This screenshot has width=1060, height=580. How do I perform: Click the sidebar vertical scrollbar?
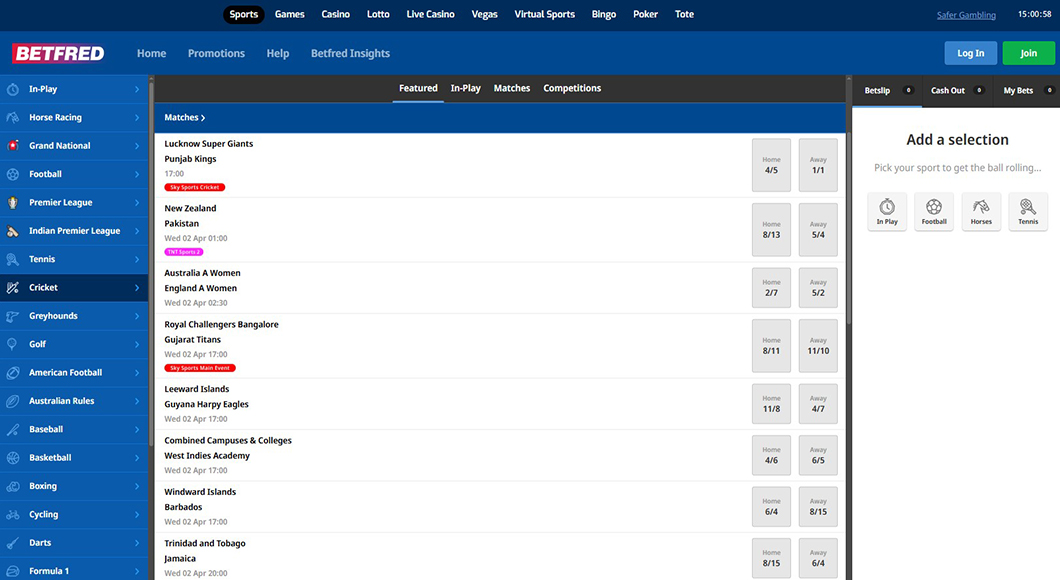pyautogui.click(x=151, y=264)
